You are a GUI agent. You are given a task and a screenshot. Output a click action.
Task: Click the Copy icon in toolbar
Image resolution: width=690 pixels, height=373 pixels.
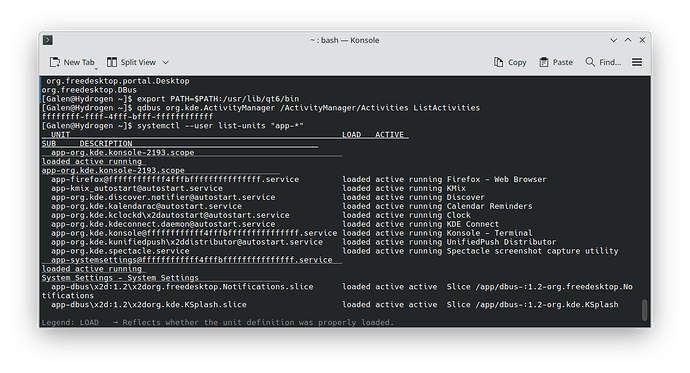coord(498,62)
